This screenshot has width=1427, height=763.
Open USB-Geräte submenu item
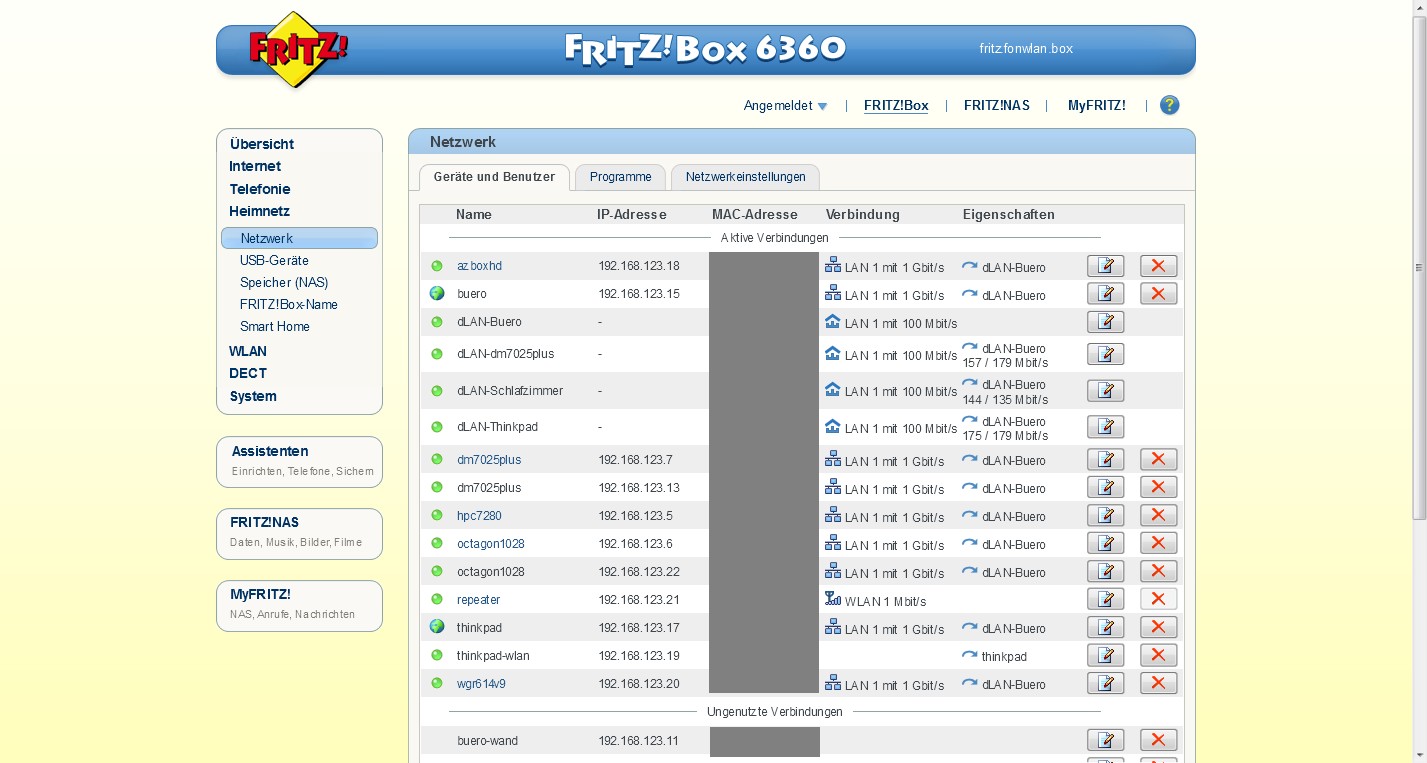coord(274,260)
